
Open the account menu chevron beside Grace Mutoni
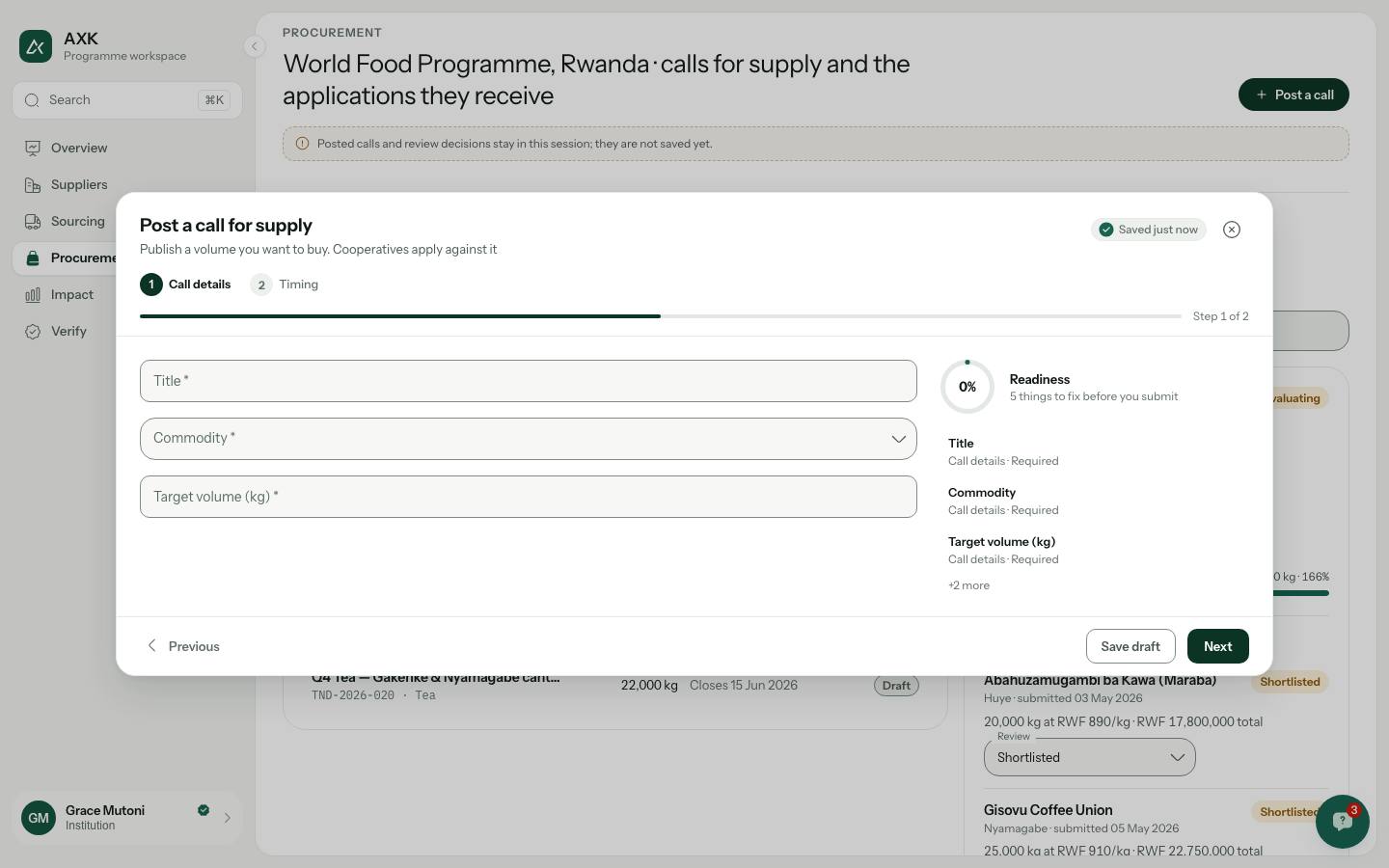[228, 818]
